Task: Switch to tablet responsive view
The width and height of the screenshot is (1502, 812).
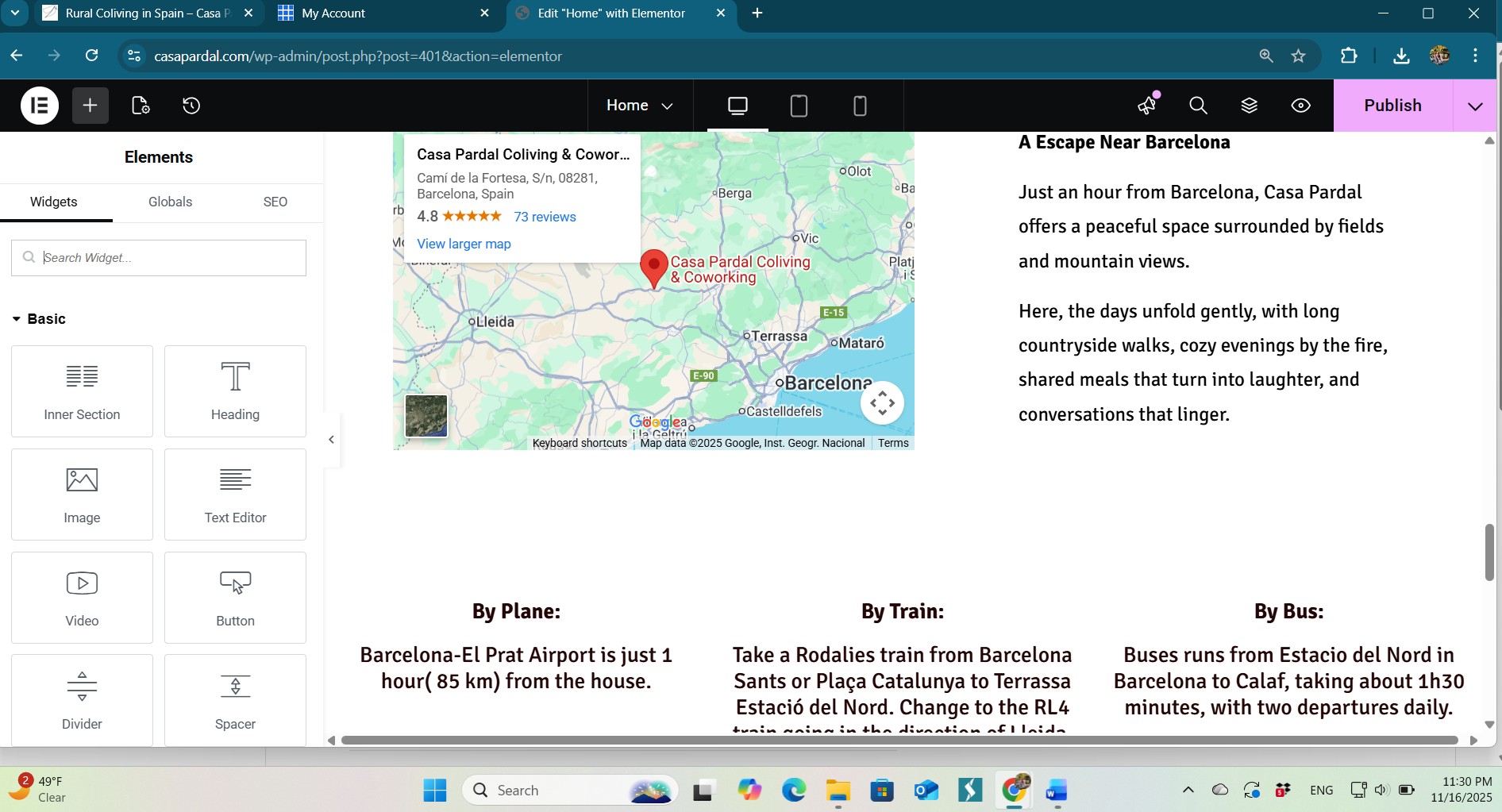Action: point(799,106)
